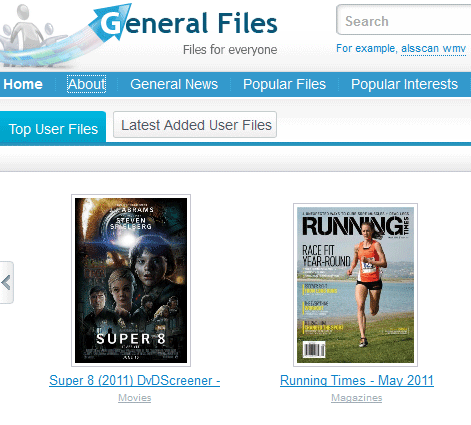Click the Running Times - May 2011 link
The height and width of the screenshot is (425, 471).
[357, 380]
